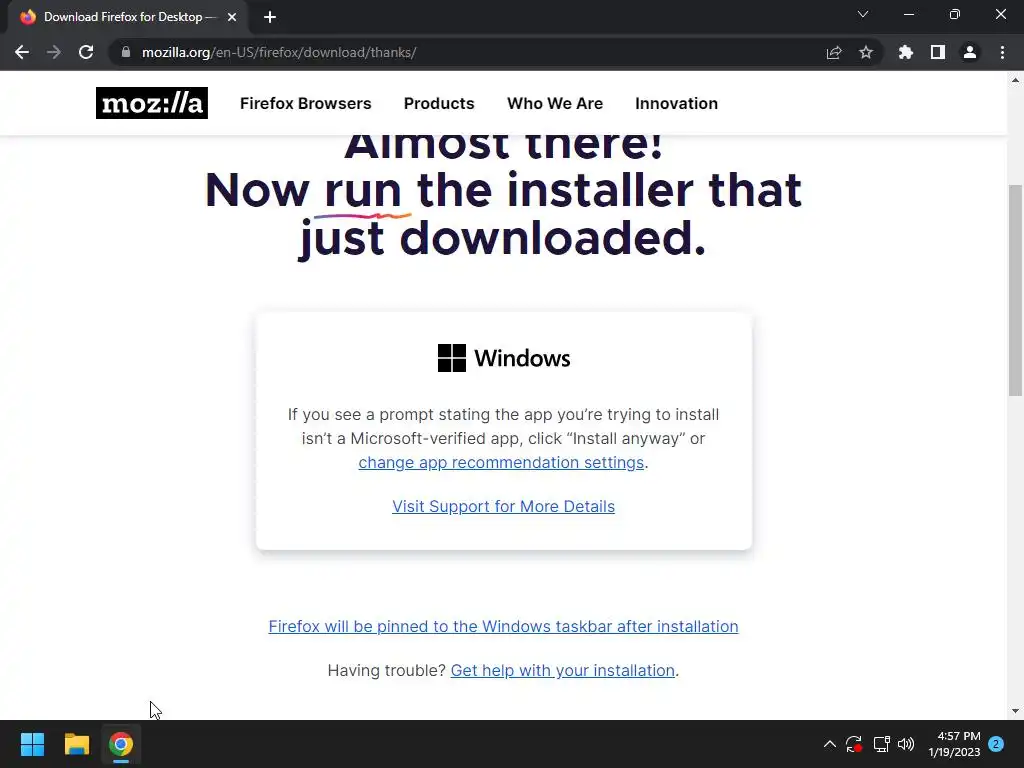Open the Products menu
The height and width of the screenshot is (768, 1024).
(x=439, y=103)
